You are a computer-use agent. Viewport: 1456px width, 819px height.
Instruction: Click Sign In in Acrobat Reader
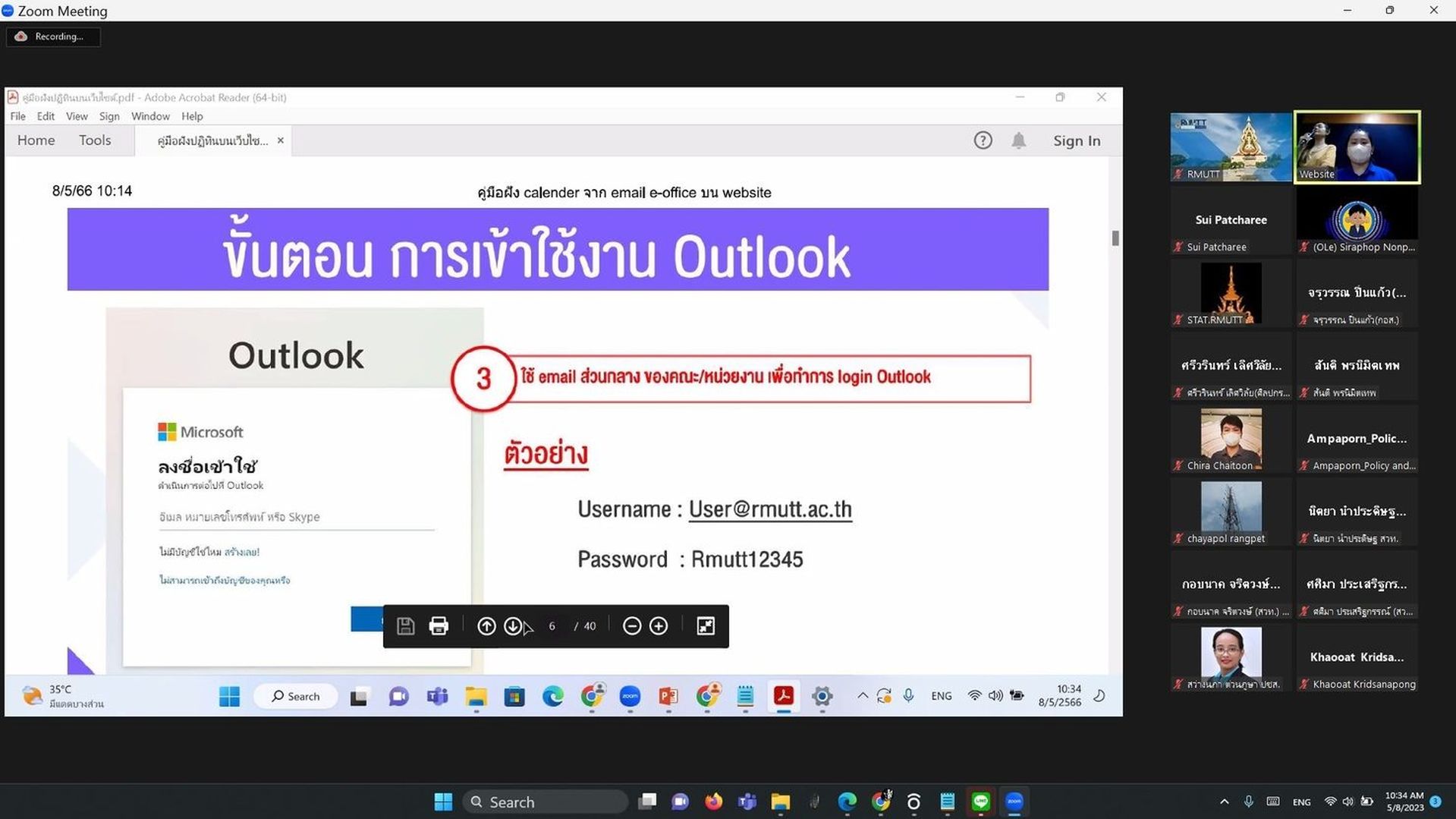pyautogui.click(x=1077, y=140)
